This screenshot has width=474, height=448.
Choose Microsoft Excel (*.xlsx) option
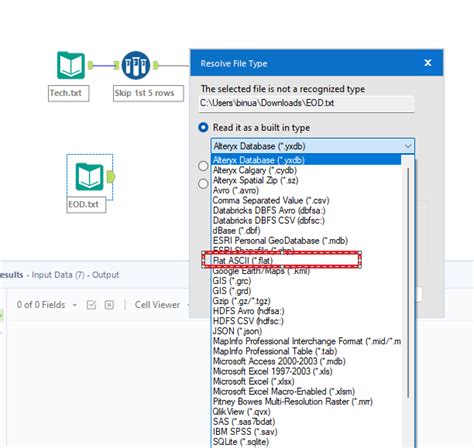(x=306, y=381)
